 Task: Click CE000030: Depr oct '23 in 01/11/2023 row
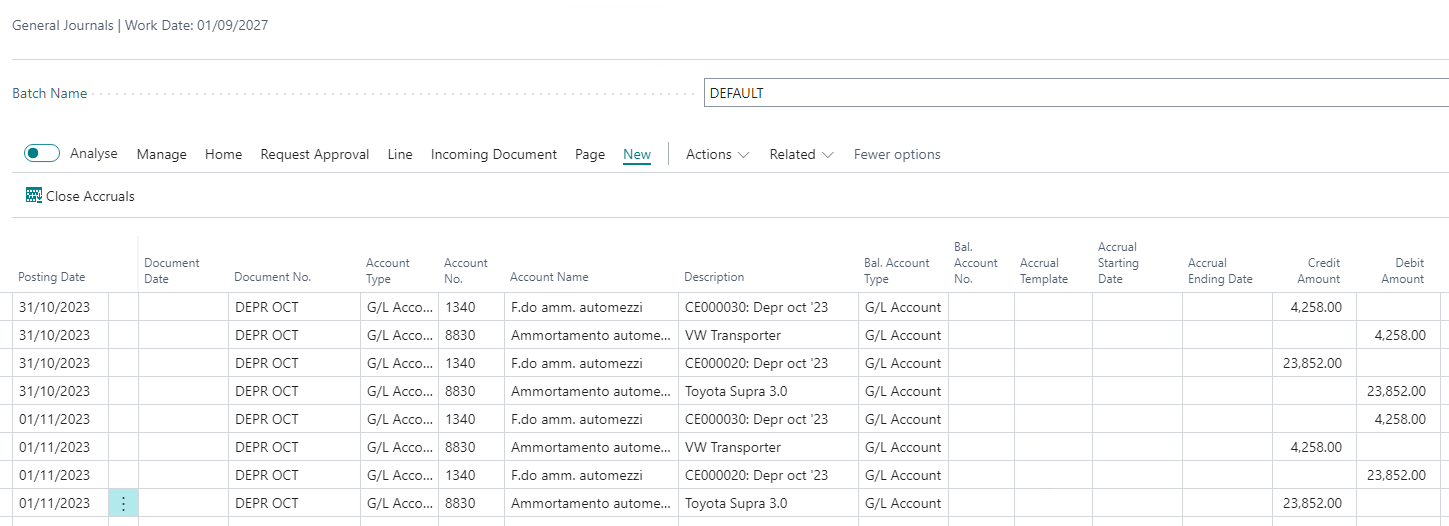point(756,419)
